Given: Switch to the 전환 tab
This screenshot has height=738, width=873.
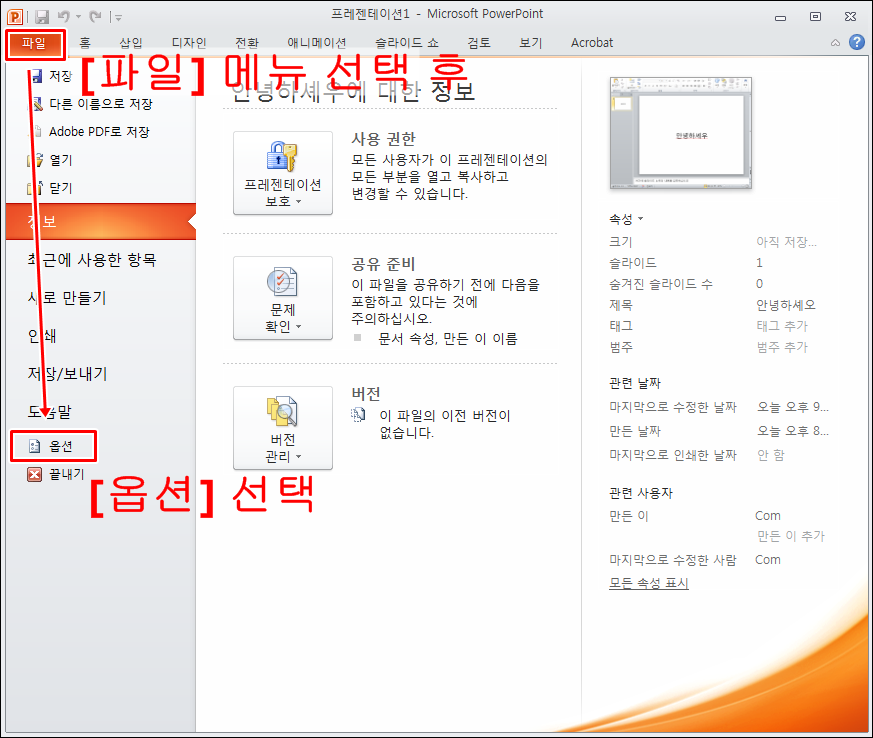Looking at the screenshot, I should tap(247, 43).
